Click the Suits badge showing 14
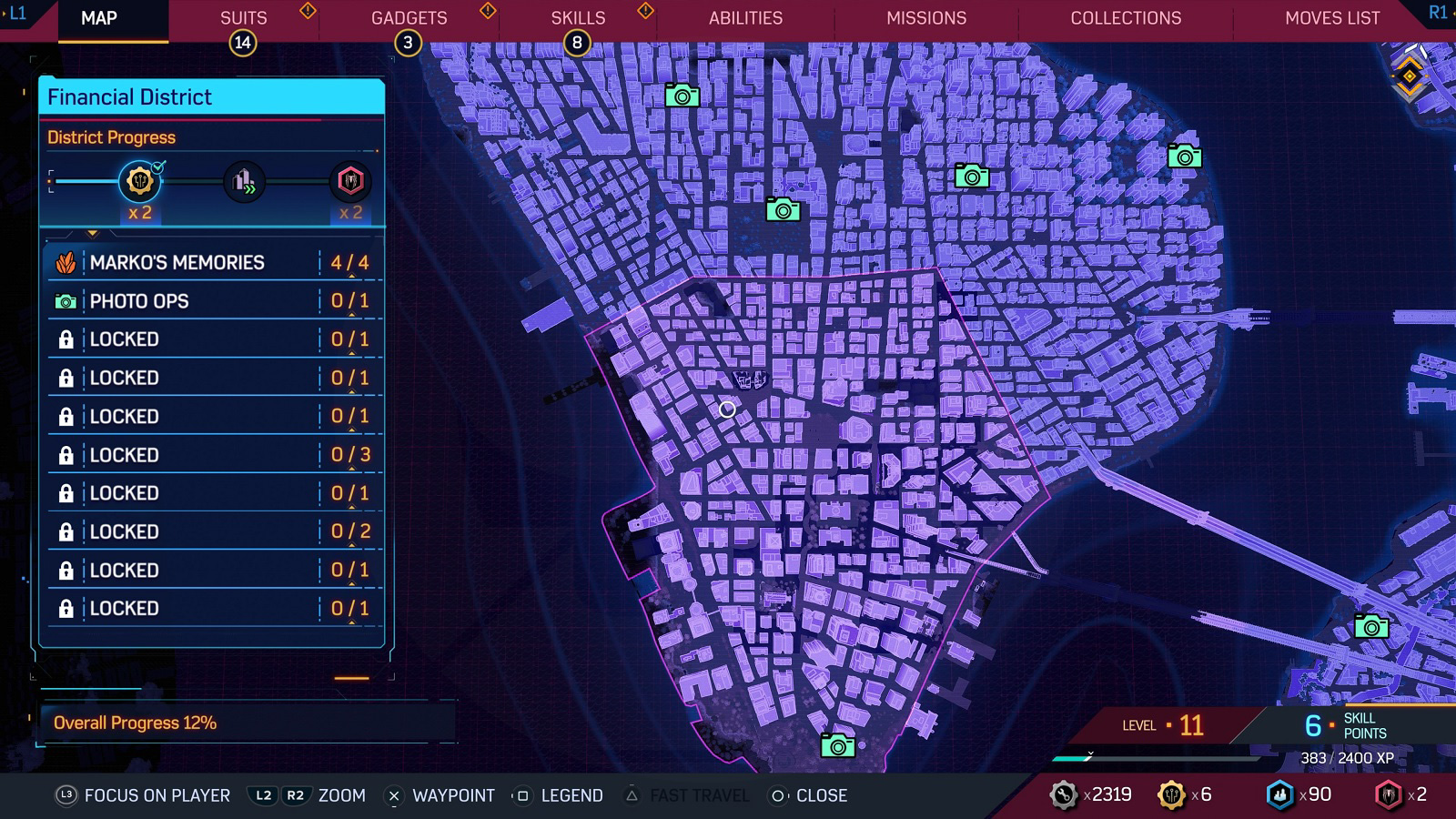 (242, 43)
